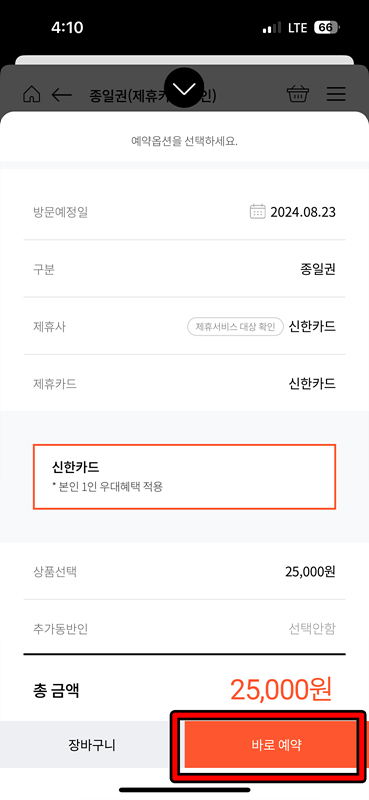
Task: Open the 제휴카드 selector showing 신한카드
Action: point(184,384)
